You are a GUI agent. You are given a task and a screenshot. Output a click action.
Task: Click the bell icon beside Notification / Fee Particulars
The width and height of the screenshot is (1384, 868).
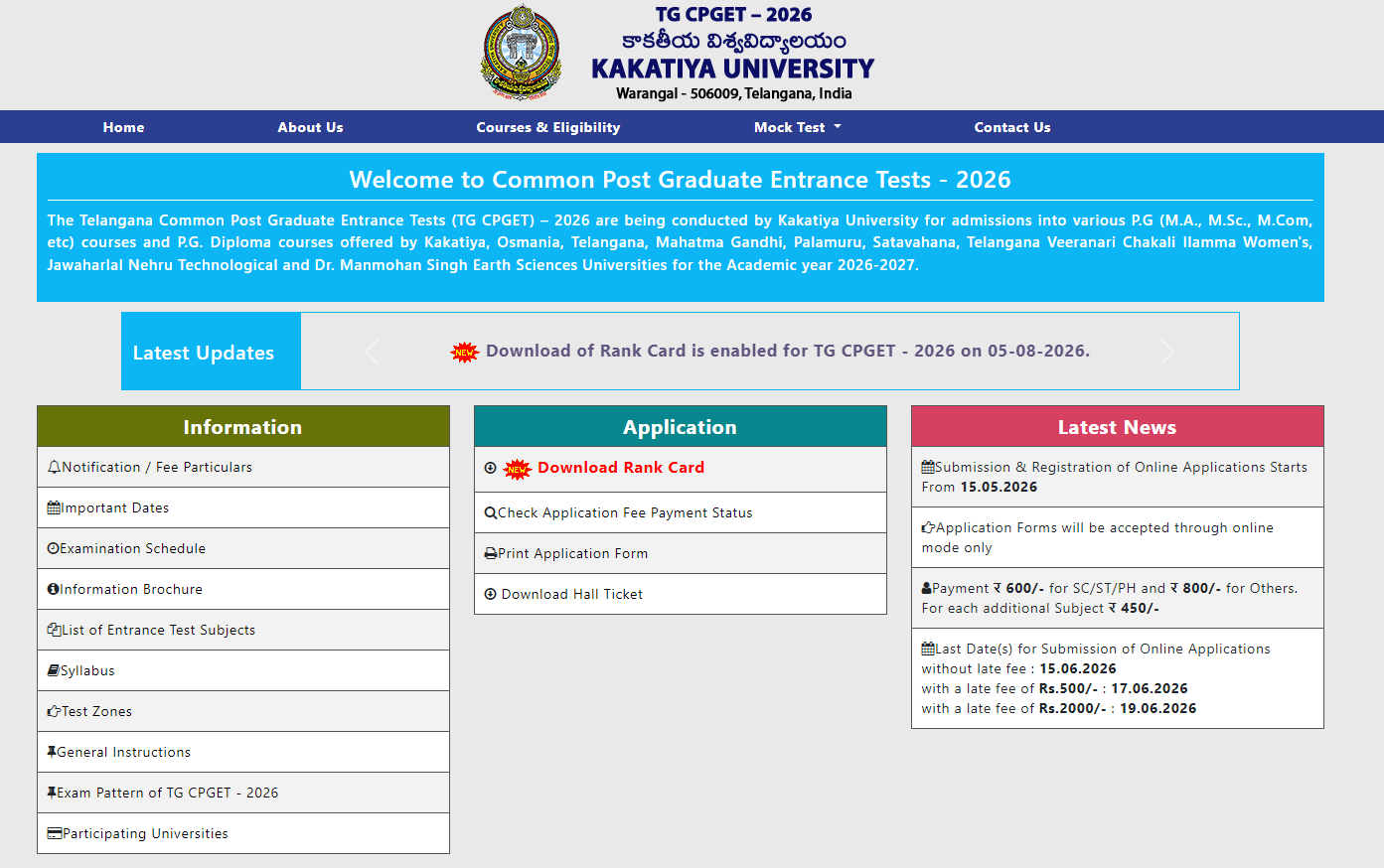click(x=54, y=467)
